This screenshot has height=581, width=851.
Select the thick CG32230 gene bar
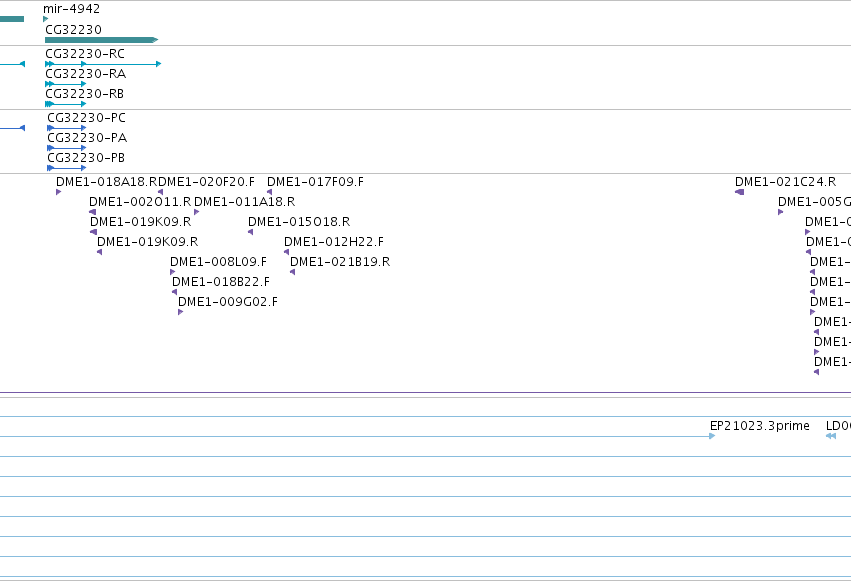pyautogui.click(x=101, y=40)
